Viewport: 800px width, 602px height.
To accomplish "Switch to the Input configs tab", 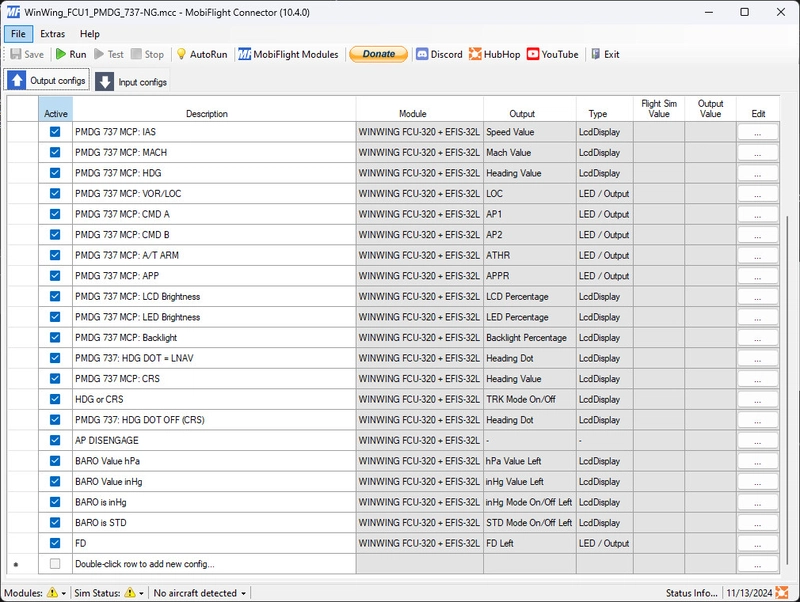I will [132, 81].
